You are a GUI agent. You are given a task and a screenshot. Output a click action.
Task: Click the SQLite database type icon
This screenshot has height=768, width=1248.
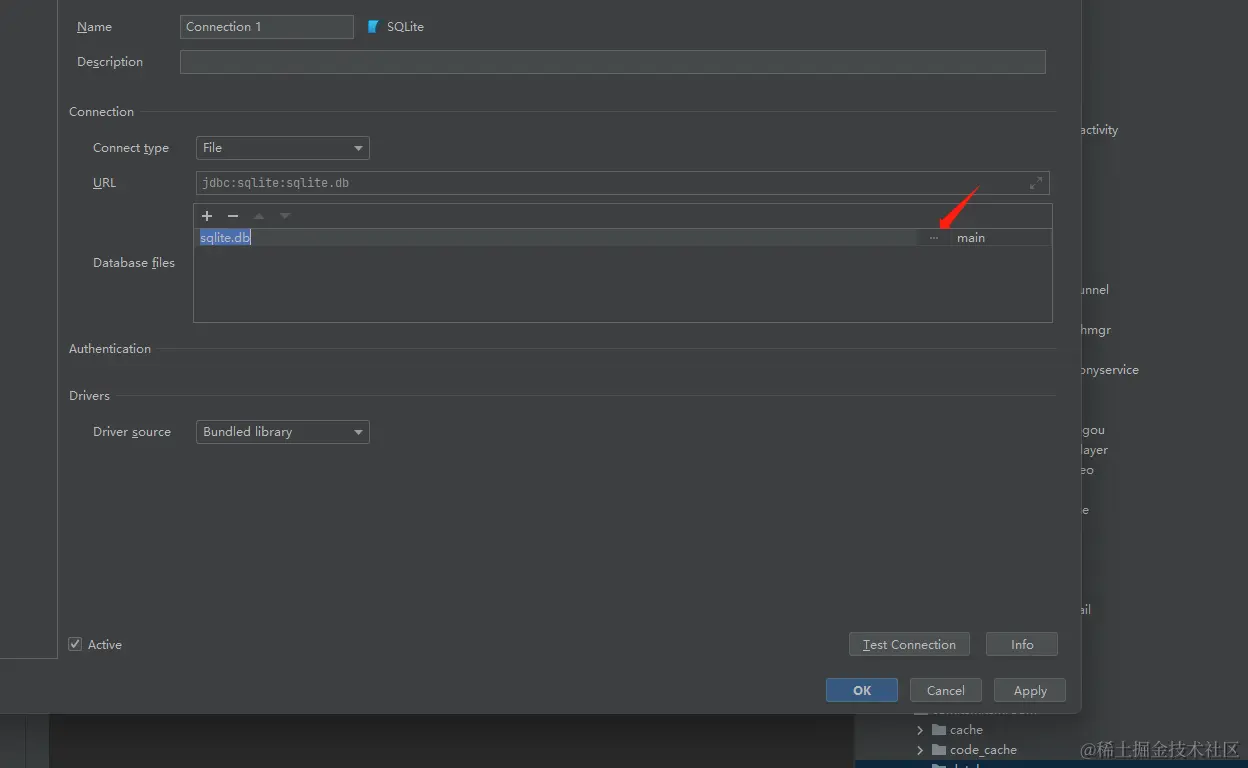click(373, 27)
